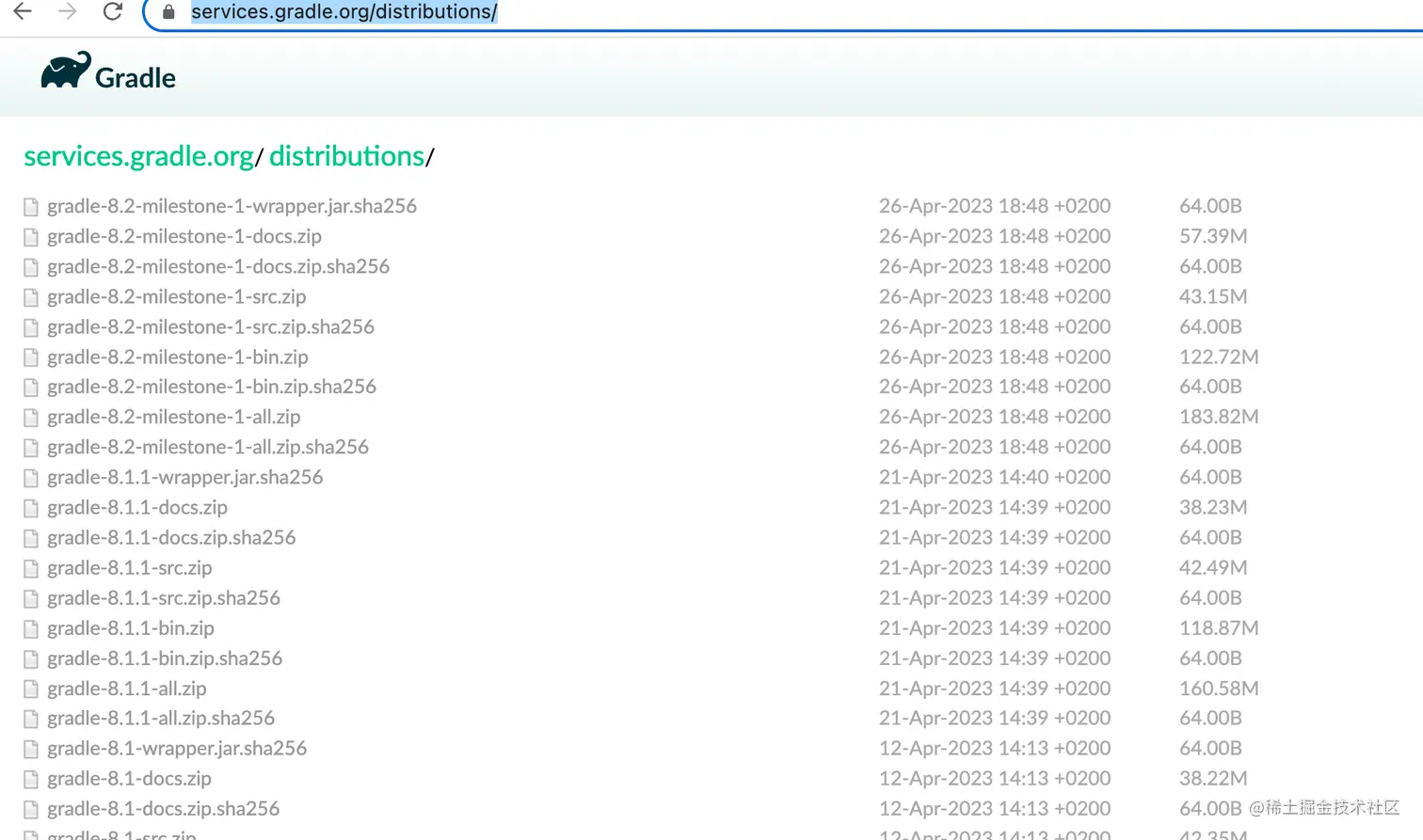Screen dimensions: 1423x840
Task: Open gradle-8.1.1-all.zip.sha256 link
Action: click(x=161, y=718)
